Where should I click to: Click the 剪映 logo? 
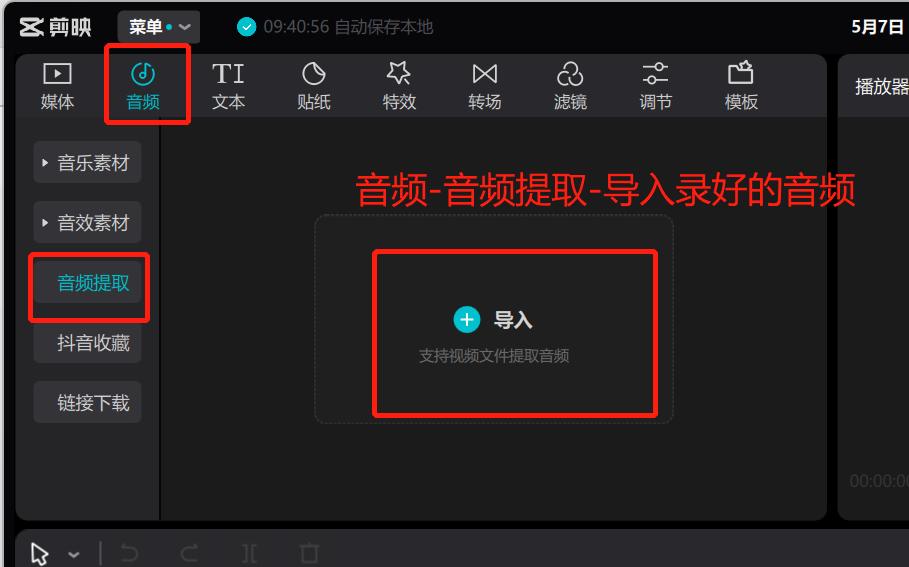pos(55,27)
